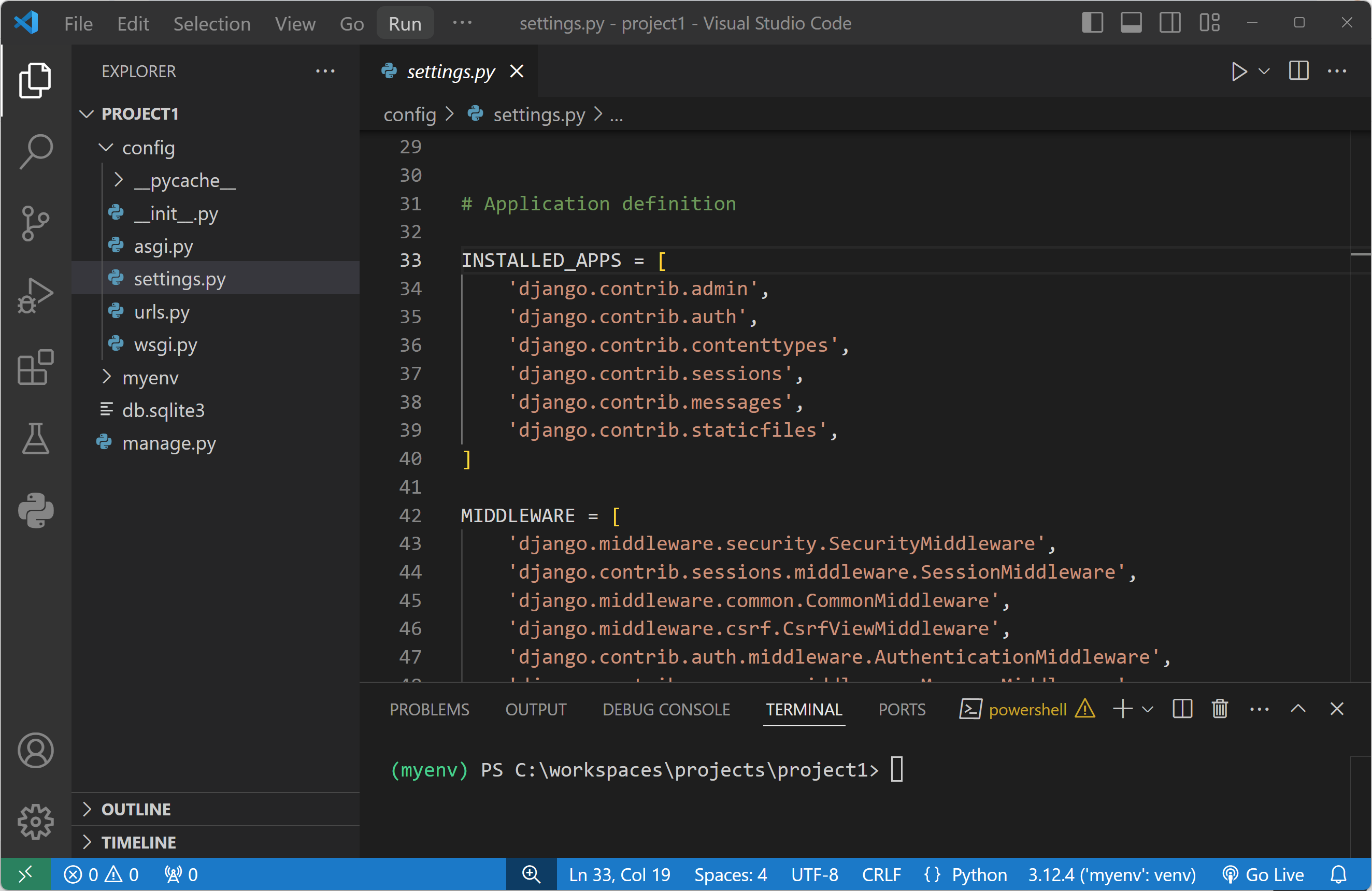
Task: Click the Python interpreter 3.12.4 status item
Action: [x=1111, y=874]
